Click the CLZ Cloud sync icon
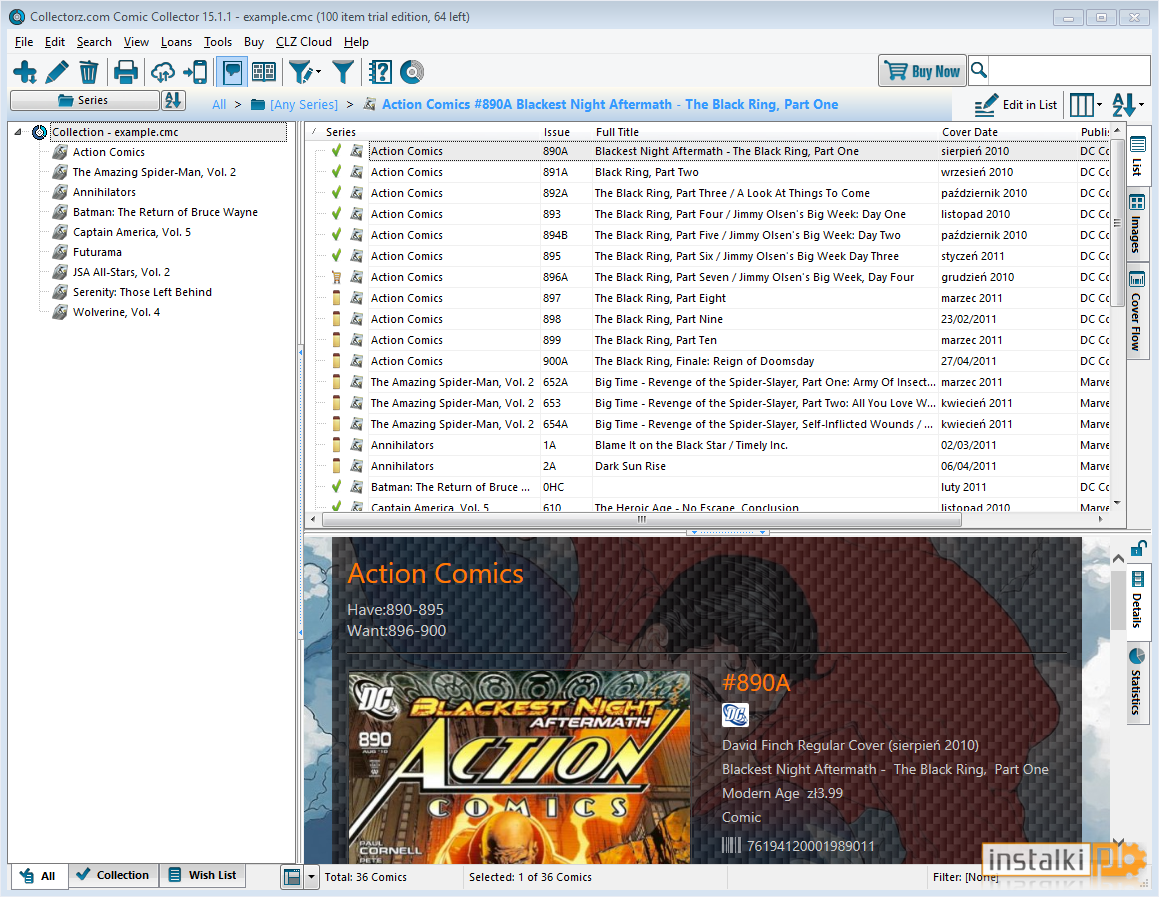Image resolution: width=1159 pixels, height=897 pixels. 163,72
